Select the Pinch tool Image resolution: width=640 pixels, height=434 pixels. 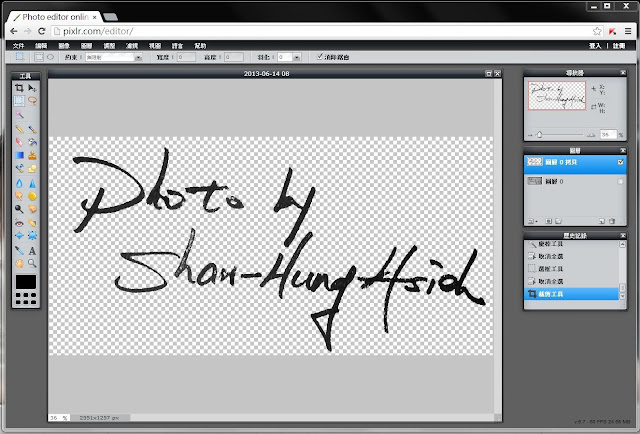32,236
